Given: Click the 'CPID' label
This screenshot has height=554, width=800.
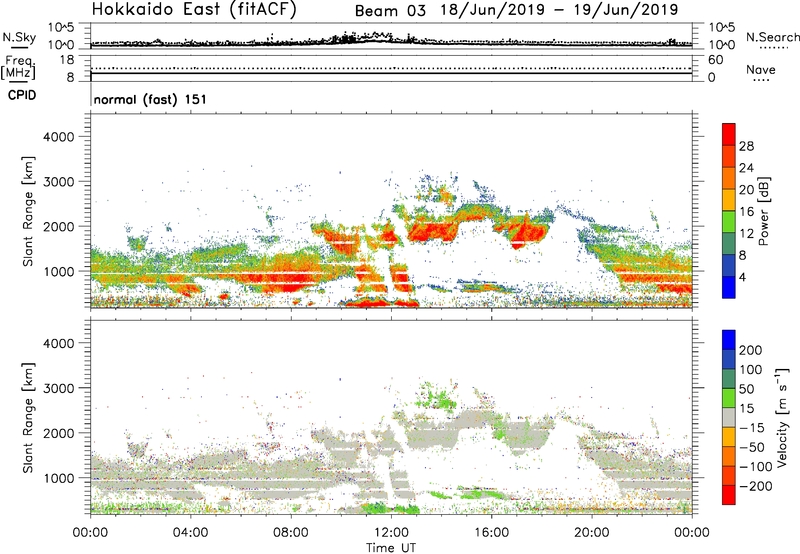Looking at the screenshot, I should pyautogui.click(x=22, y=95).
